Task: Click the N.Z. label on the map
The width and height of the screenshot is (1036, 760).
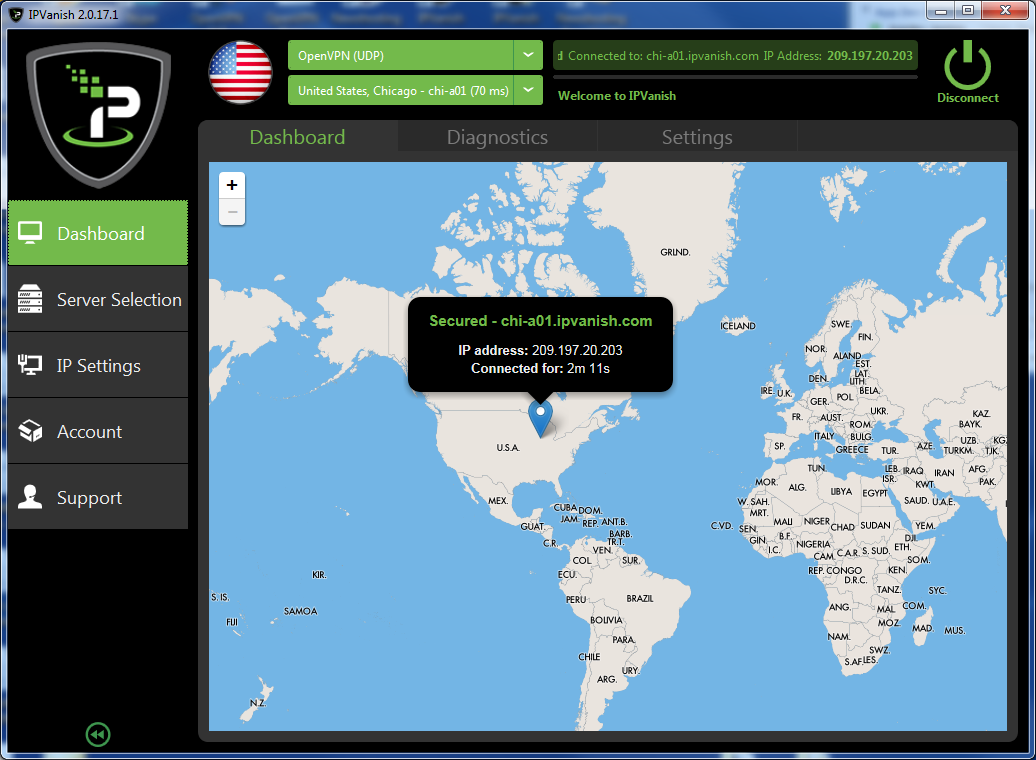Action: point(258,703)
